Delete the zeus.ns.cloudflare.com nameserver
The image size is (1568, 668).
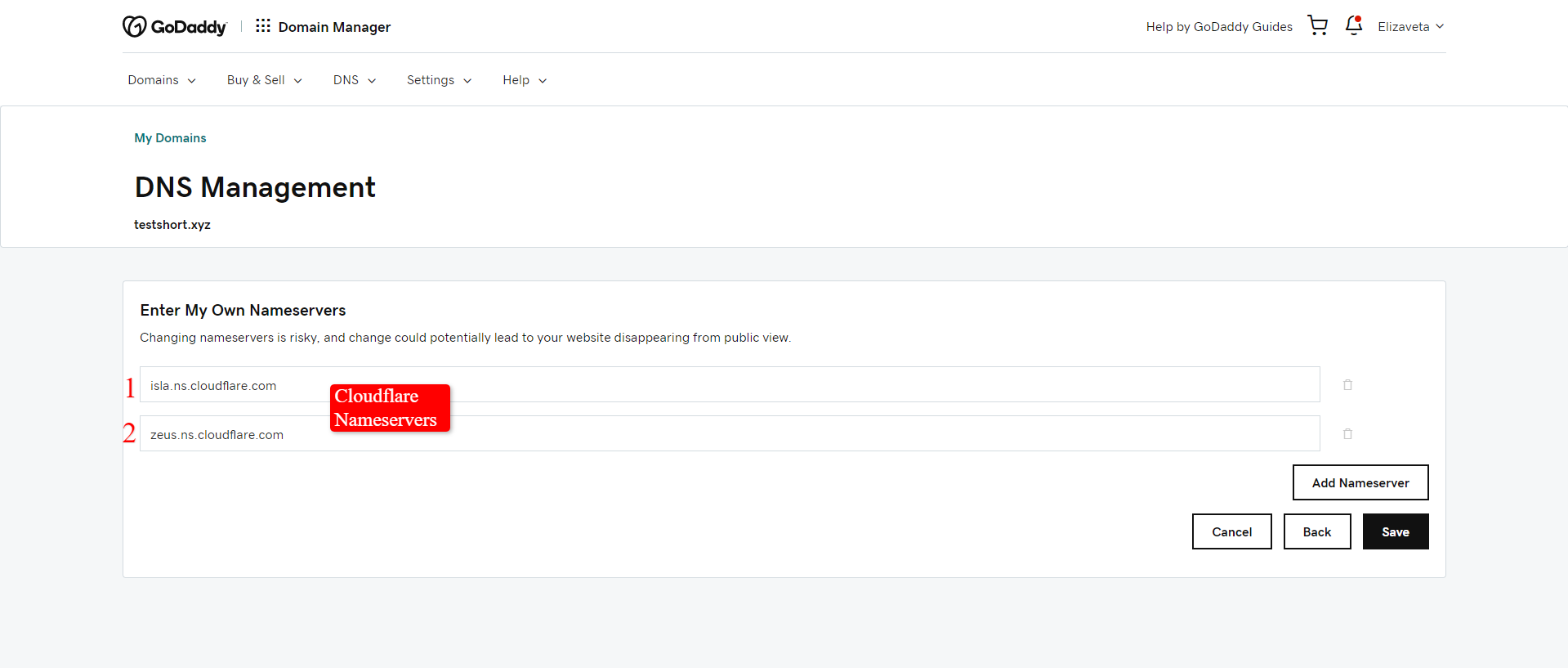[1347, 433]
